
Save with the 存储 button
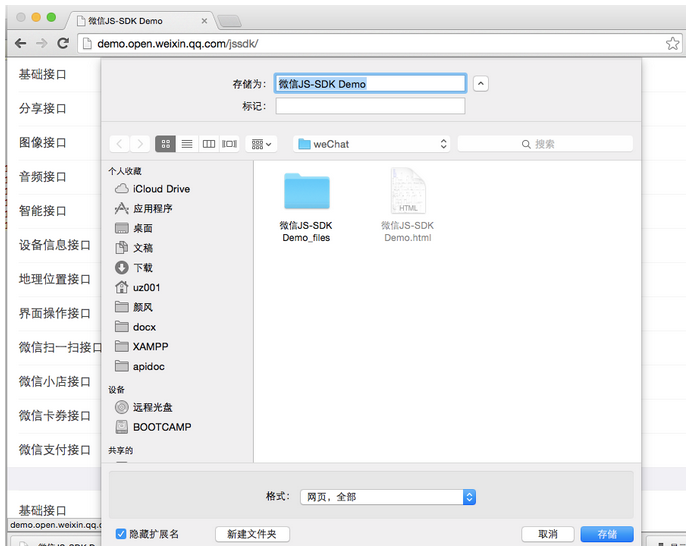[607, 534]
